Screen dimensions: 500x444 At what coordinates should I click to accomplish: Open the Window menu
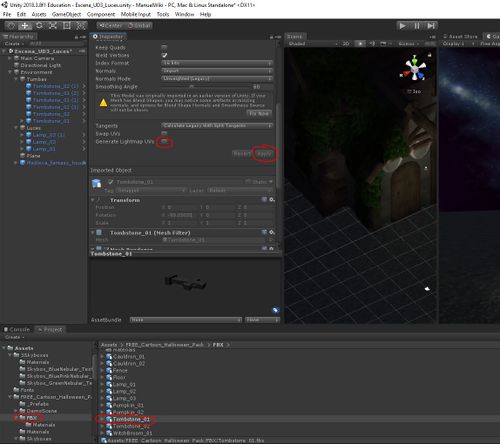pyautogui.click(x=184, y=14)
